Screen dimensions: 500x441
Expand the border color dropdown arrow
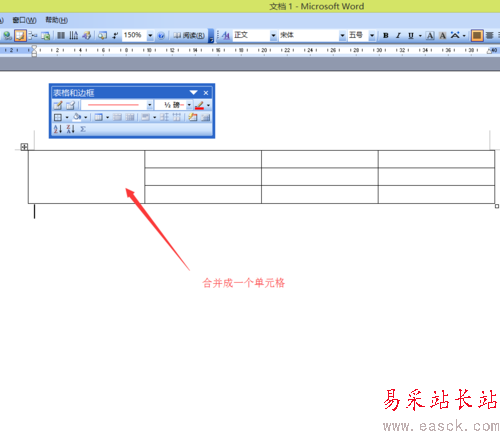pyautogui.click(x=208, y=105)
